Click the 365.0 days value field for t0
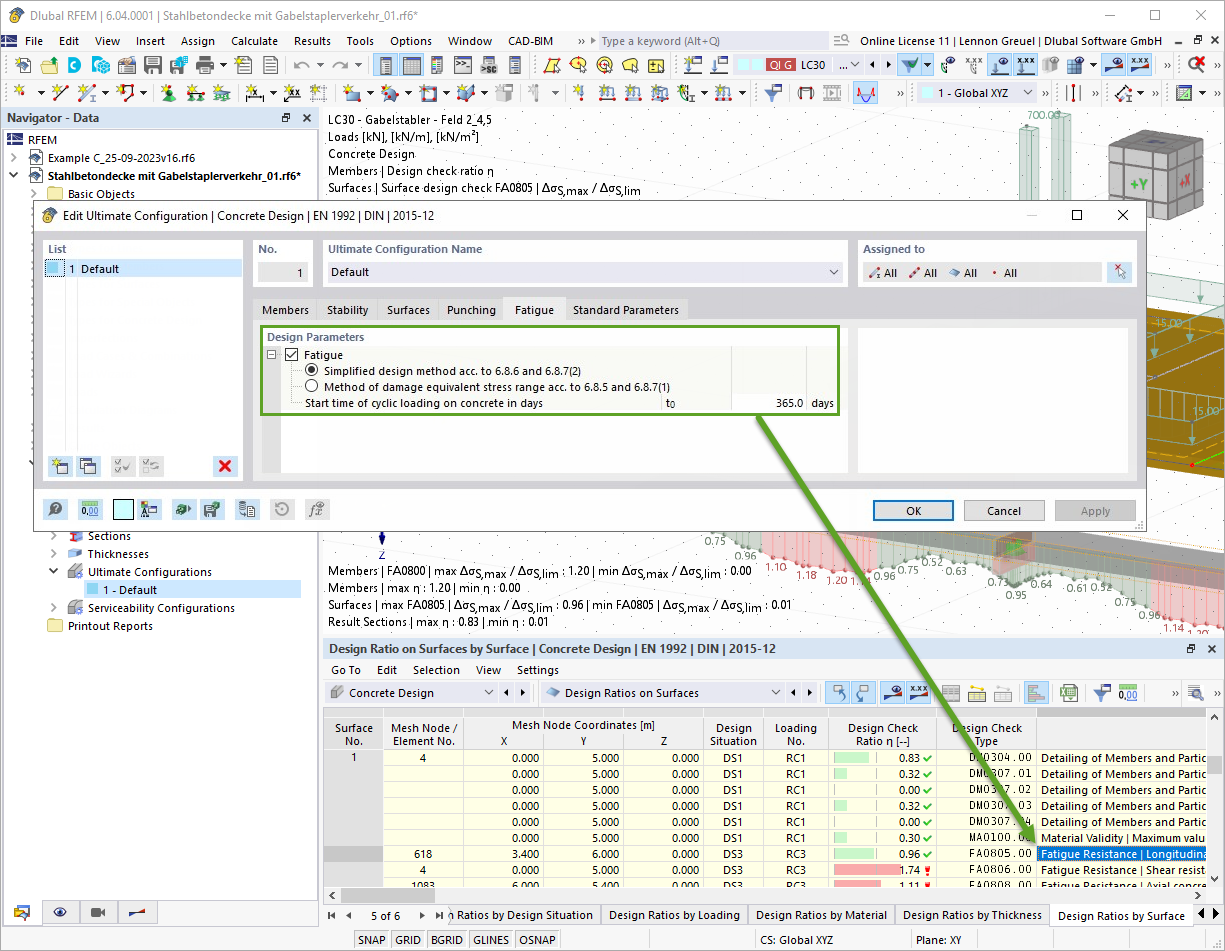 click(x=769, y=403)
